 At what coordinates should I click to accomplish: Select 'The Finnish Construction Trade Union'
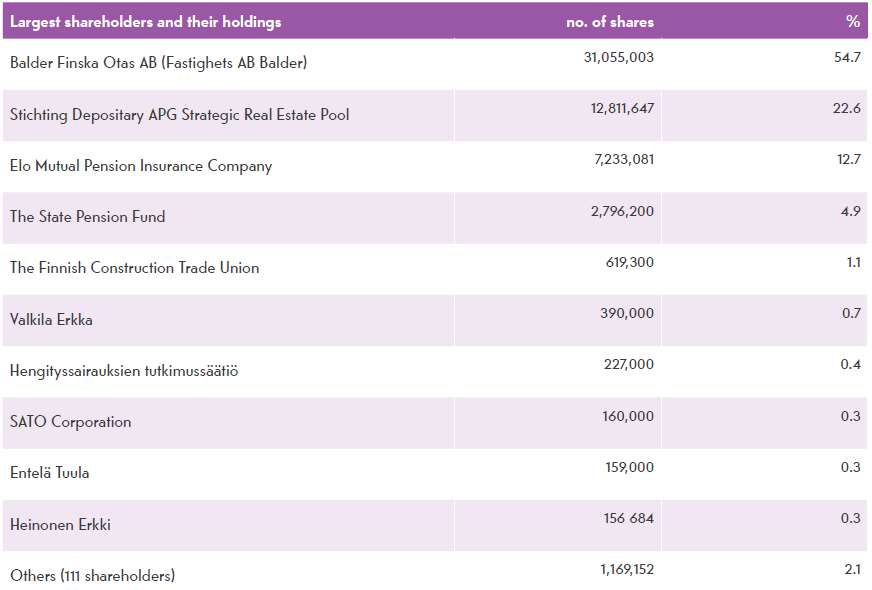[x=135, y=267]
